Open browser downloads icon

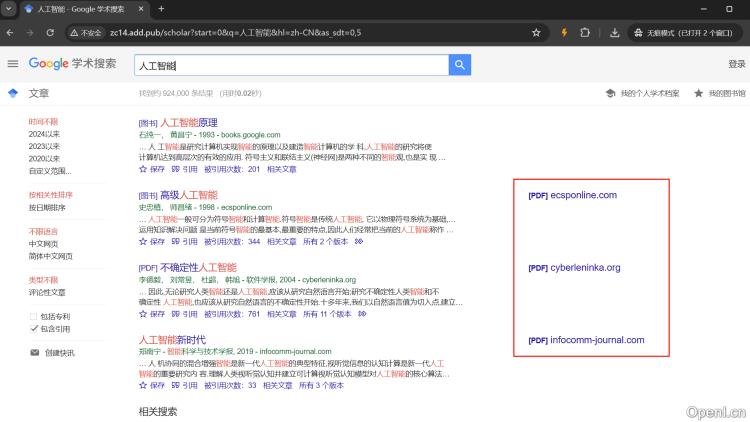614,32
